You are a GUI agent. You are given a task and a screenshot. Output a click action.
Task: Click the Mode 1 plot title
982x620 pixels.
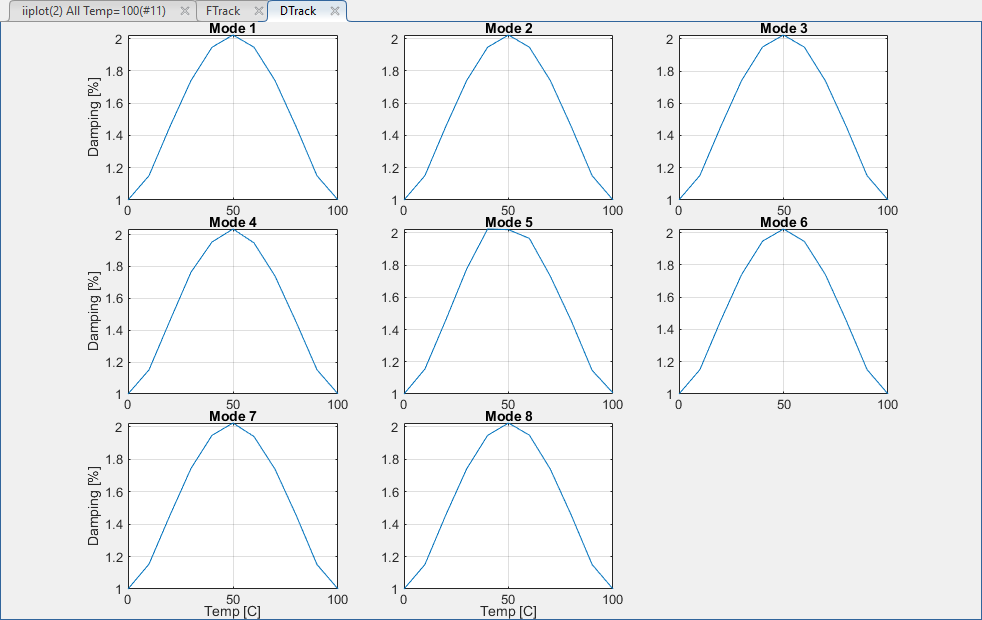[232, 28]
